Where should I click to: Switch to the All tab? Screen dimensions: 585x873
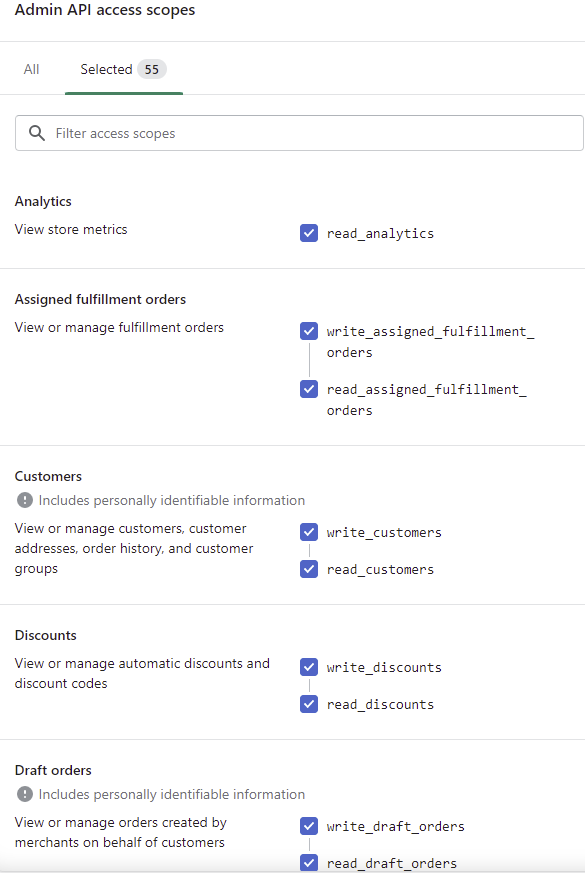31,69
